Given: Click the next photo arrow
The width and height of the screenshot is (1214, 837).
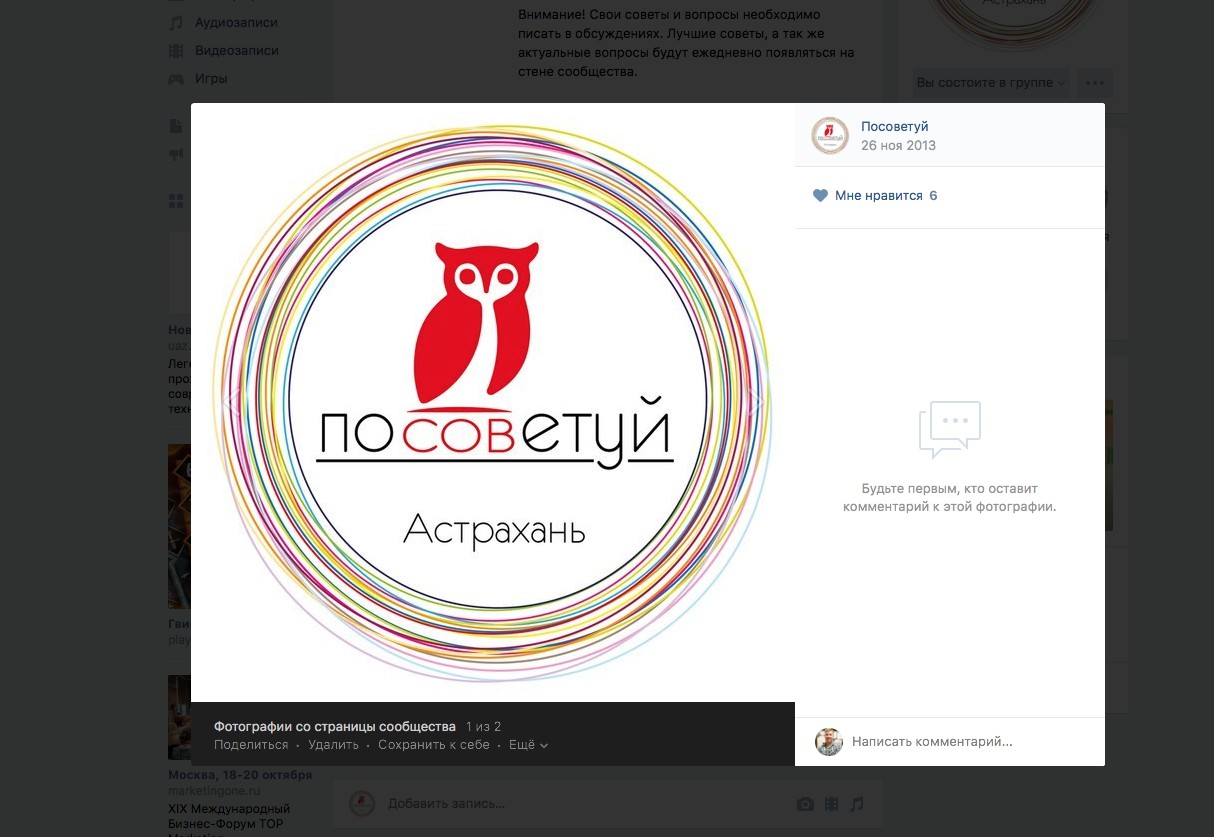Looking at the screenshot, I should pyautogui.click(x=756, y=401).
